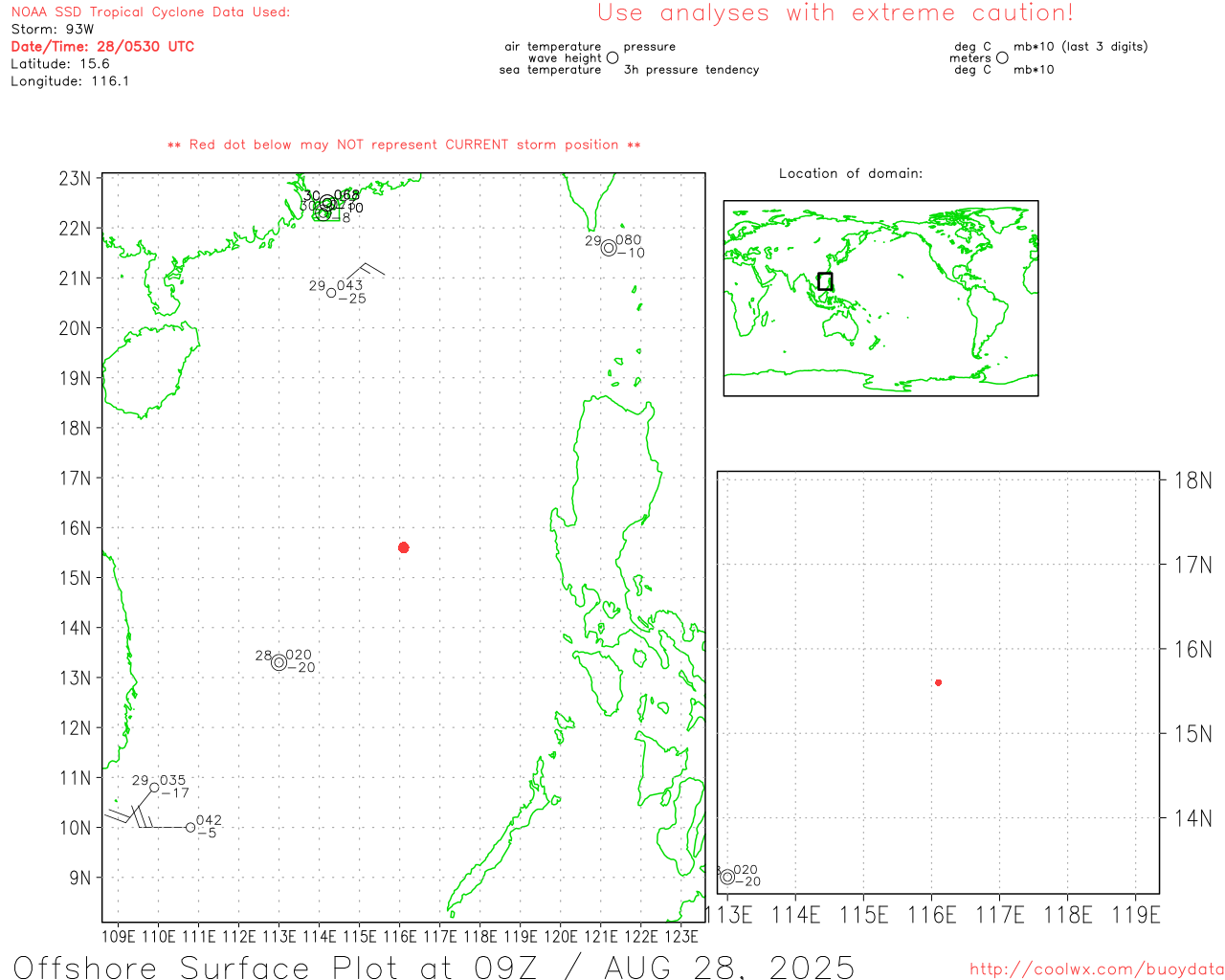Click the 20N latitude axis label

[x=75, y=328]
